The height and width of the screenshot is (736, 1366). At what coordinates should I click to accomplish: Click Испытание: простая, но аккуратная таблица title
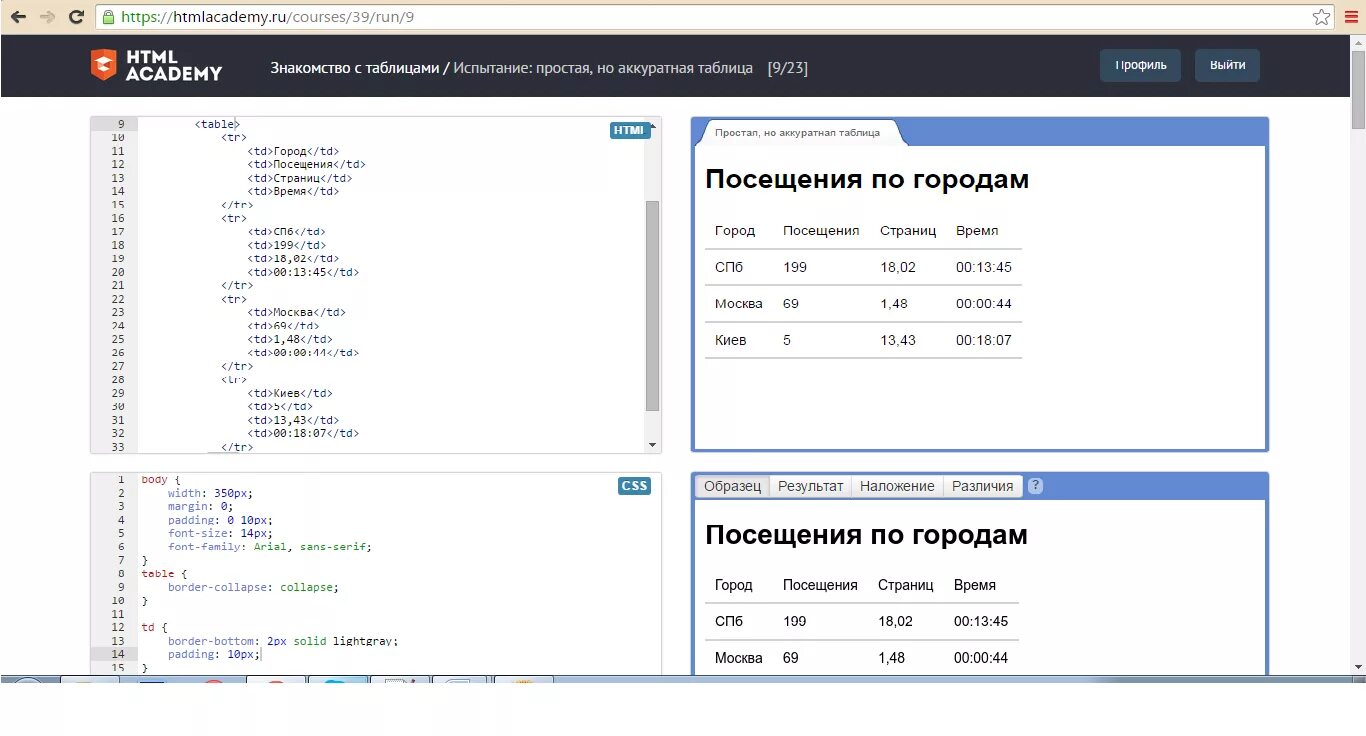click(x=603, y=68)
